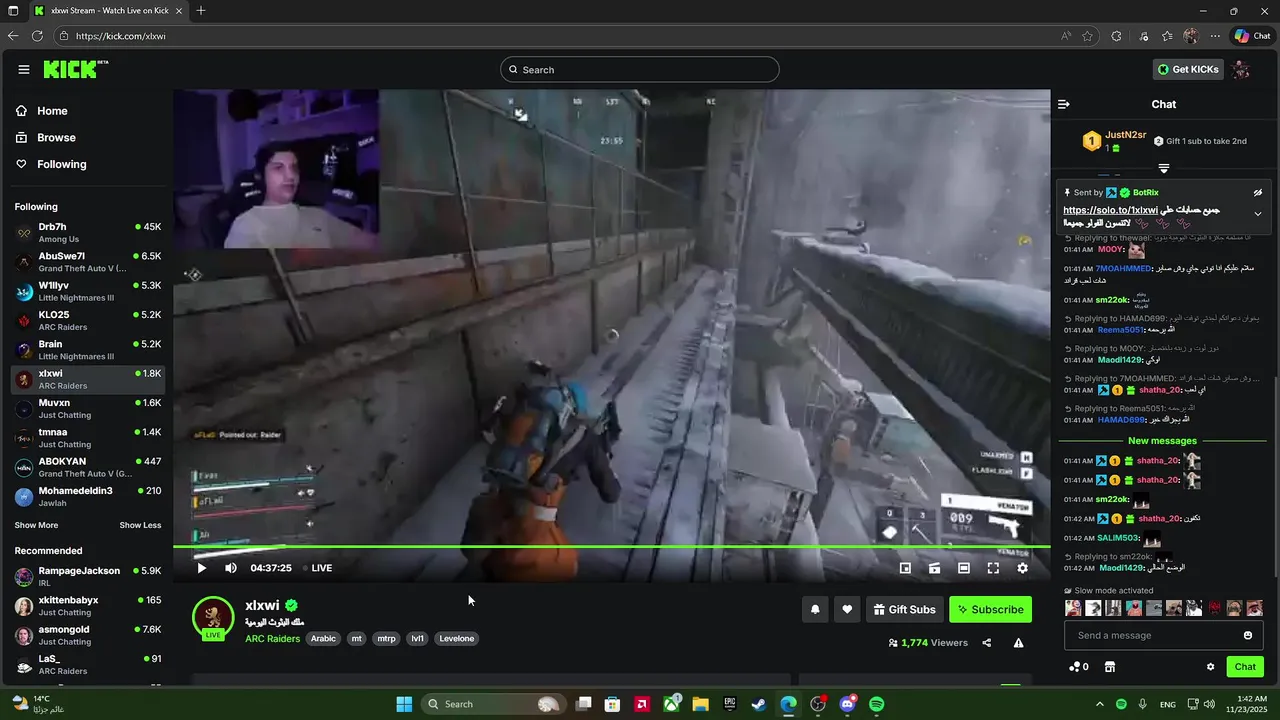Enable picture-in-picture mode
Screen dimensions: 1280x720
tap(905, 568)
